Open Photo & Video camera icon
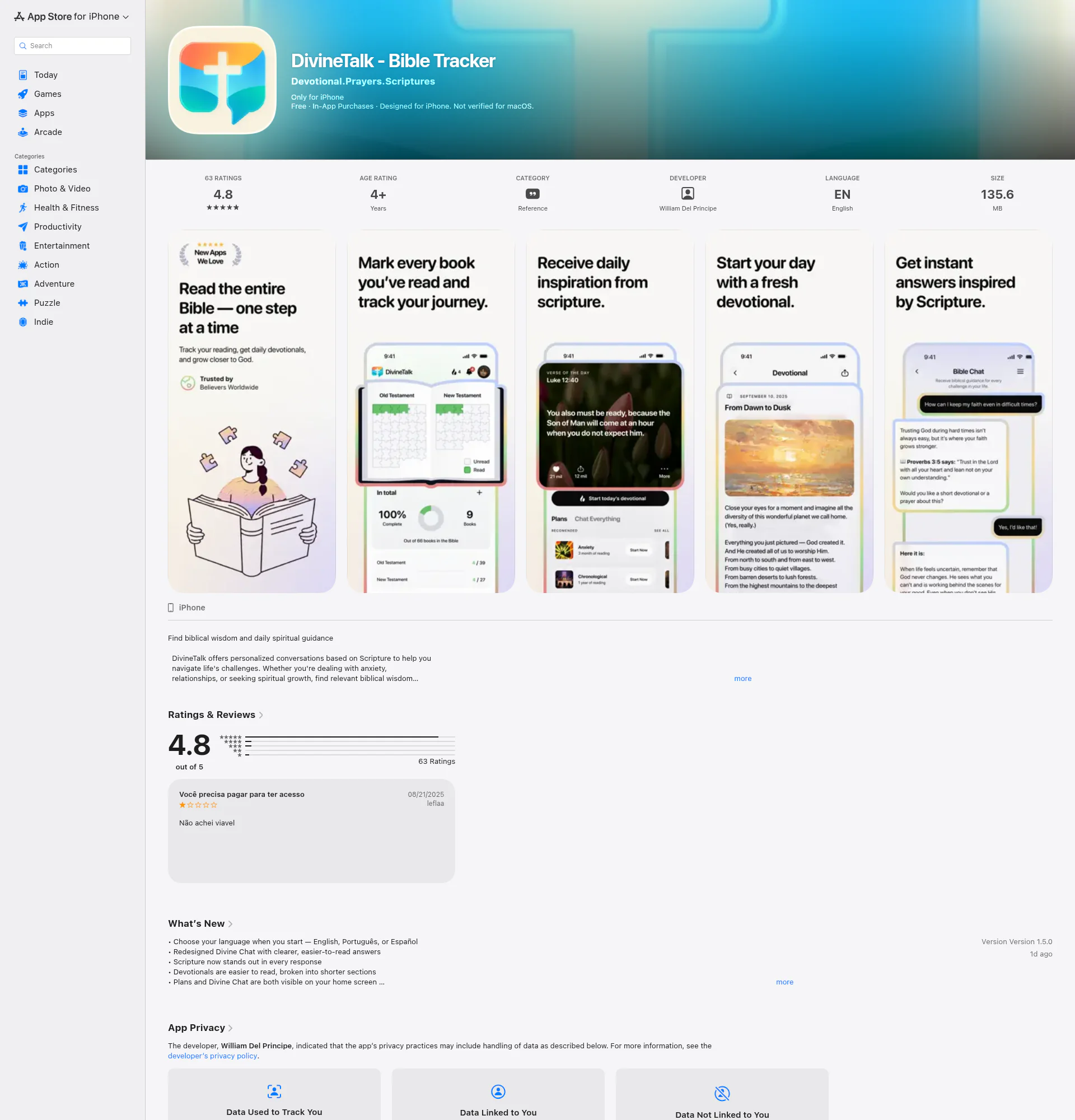Viewport: 1075px width, 1120px height. click(23, 189)
